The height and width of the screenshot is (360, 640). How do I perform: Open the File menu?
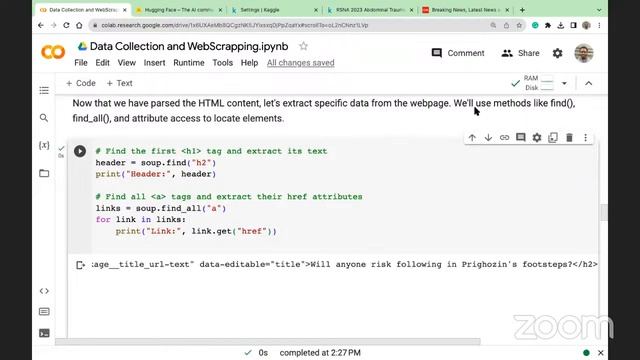click(x=81, y=63)
